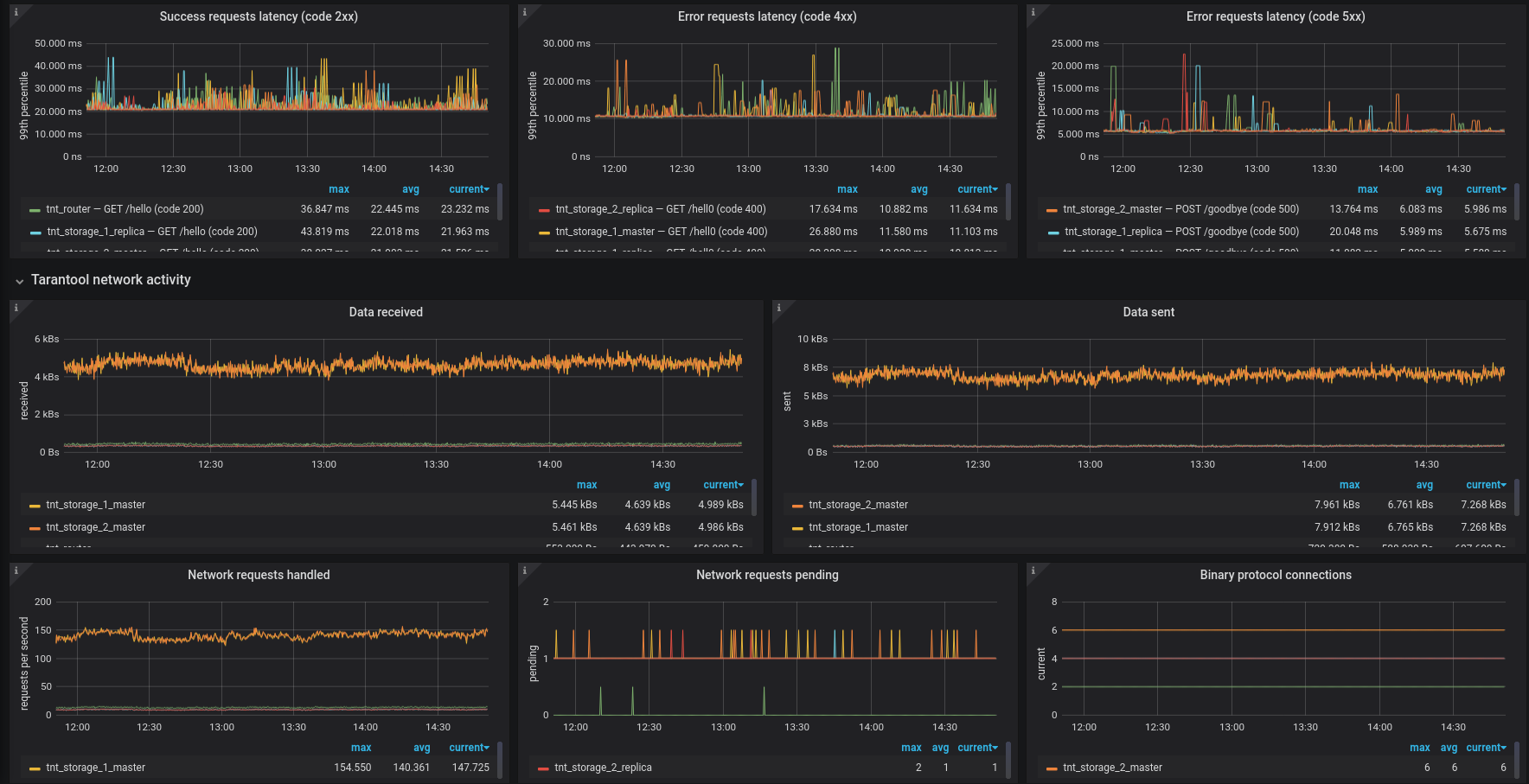1529x784 pixels.
Task: Sort Network requests handled legend by current
Action: (469, 748)
